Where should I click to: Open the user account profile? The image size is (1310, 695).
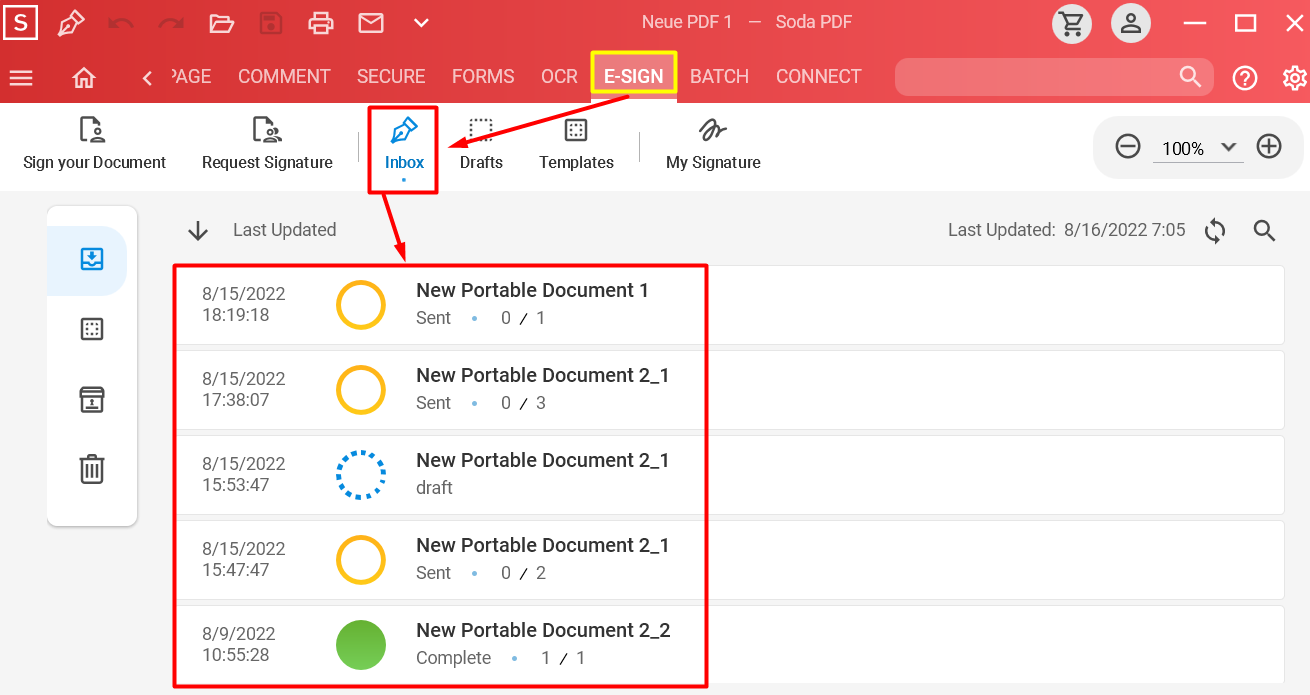(x=1131, y=23)
